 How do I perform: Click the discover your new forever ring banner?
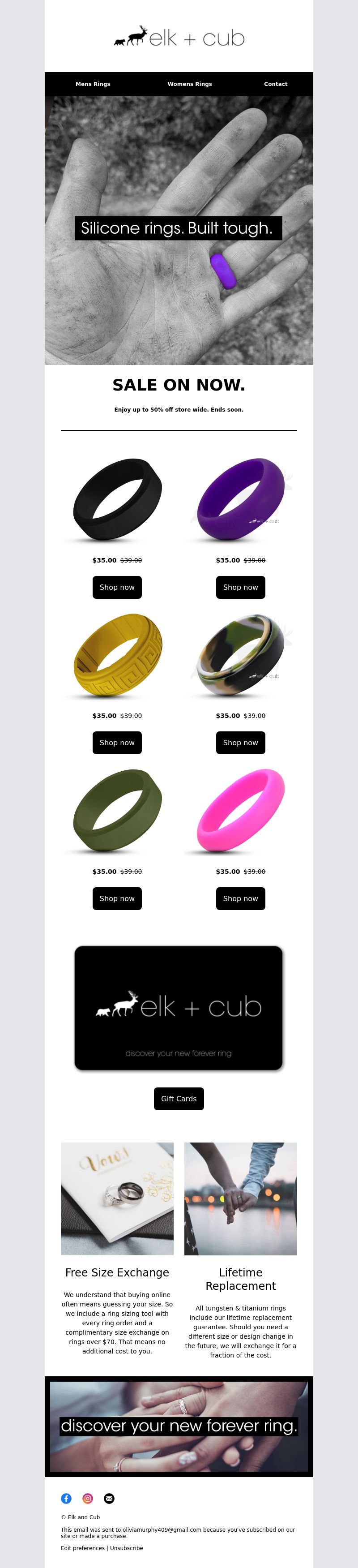[x=179, y=1426]
